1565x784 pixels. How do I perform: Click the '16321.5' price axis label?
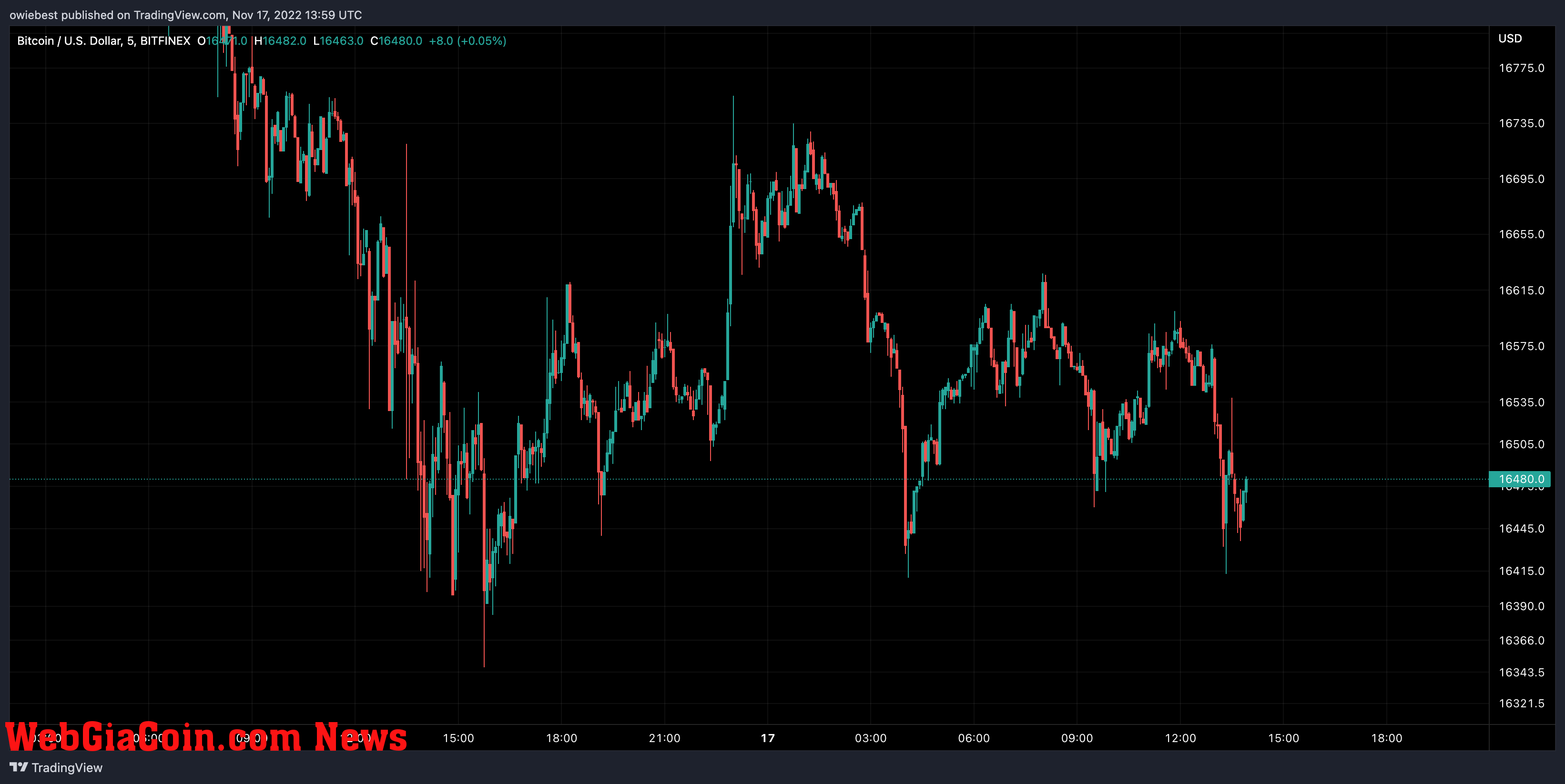click(1521, 703)
